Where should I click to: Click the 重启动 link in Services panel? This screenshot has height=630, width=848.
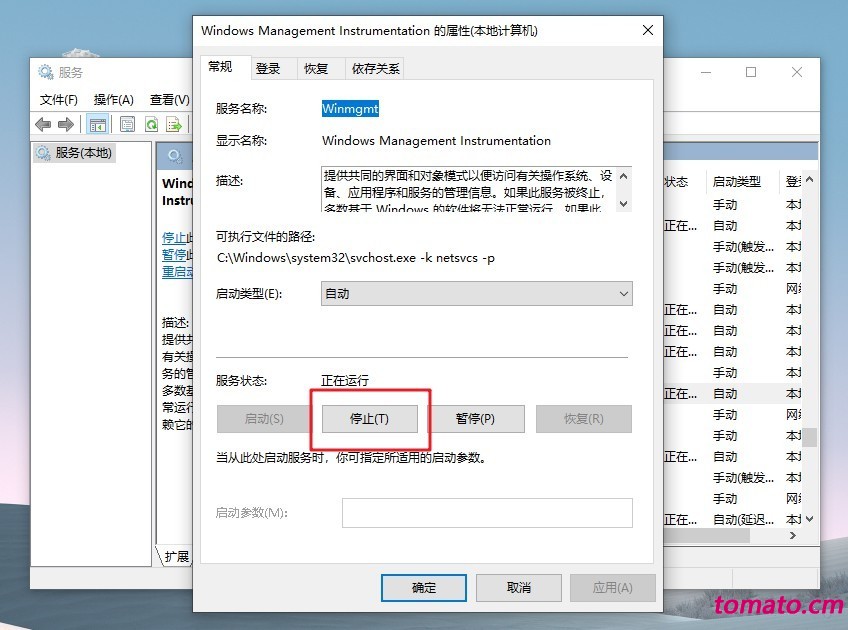pos(177,271)
